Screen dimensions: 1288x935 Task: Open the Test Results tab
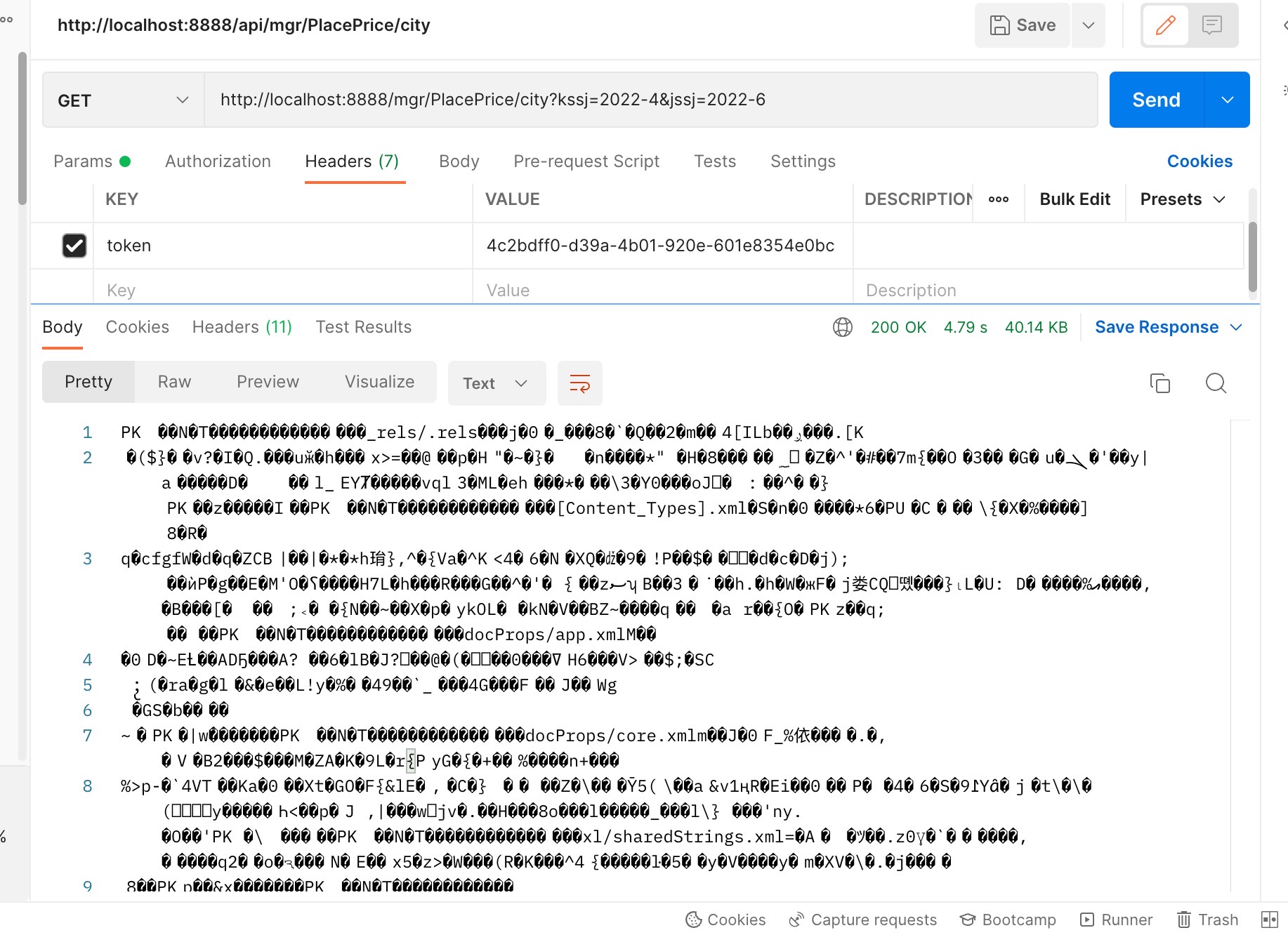pos(364,327)
